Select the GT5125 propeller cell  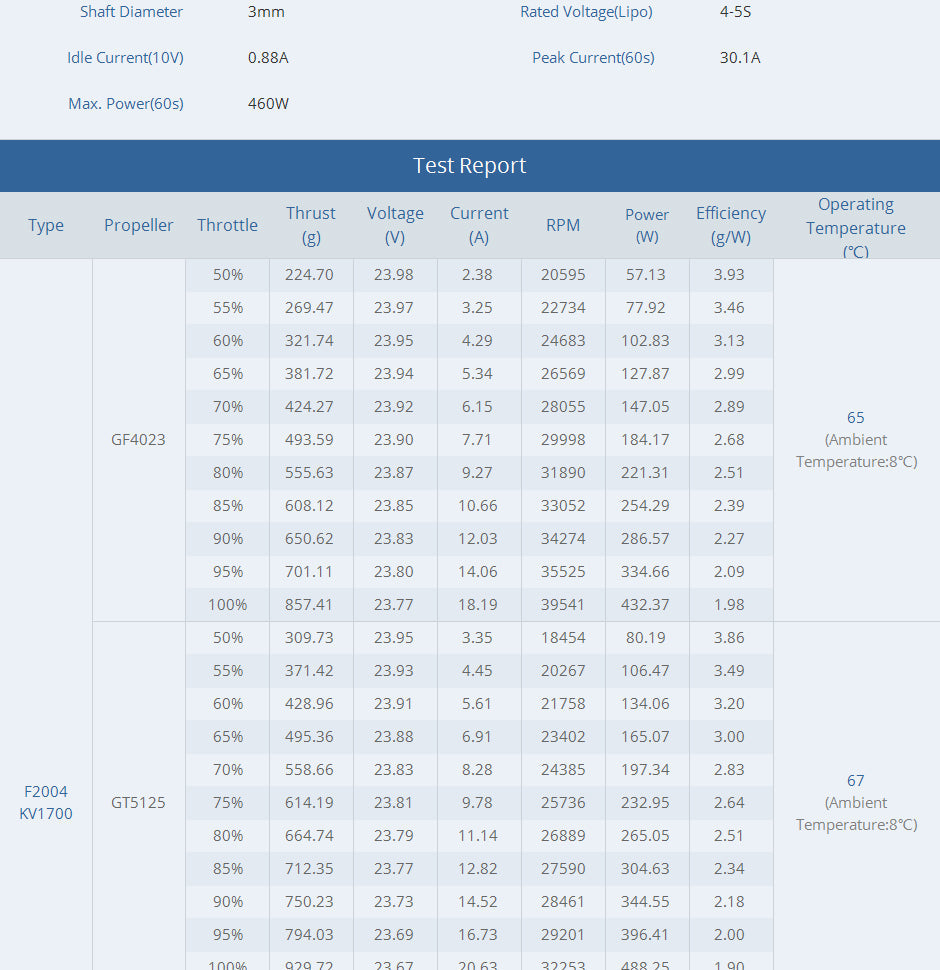pos(139,803)
